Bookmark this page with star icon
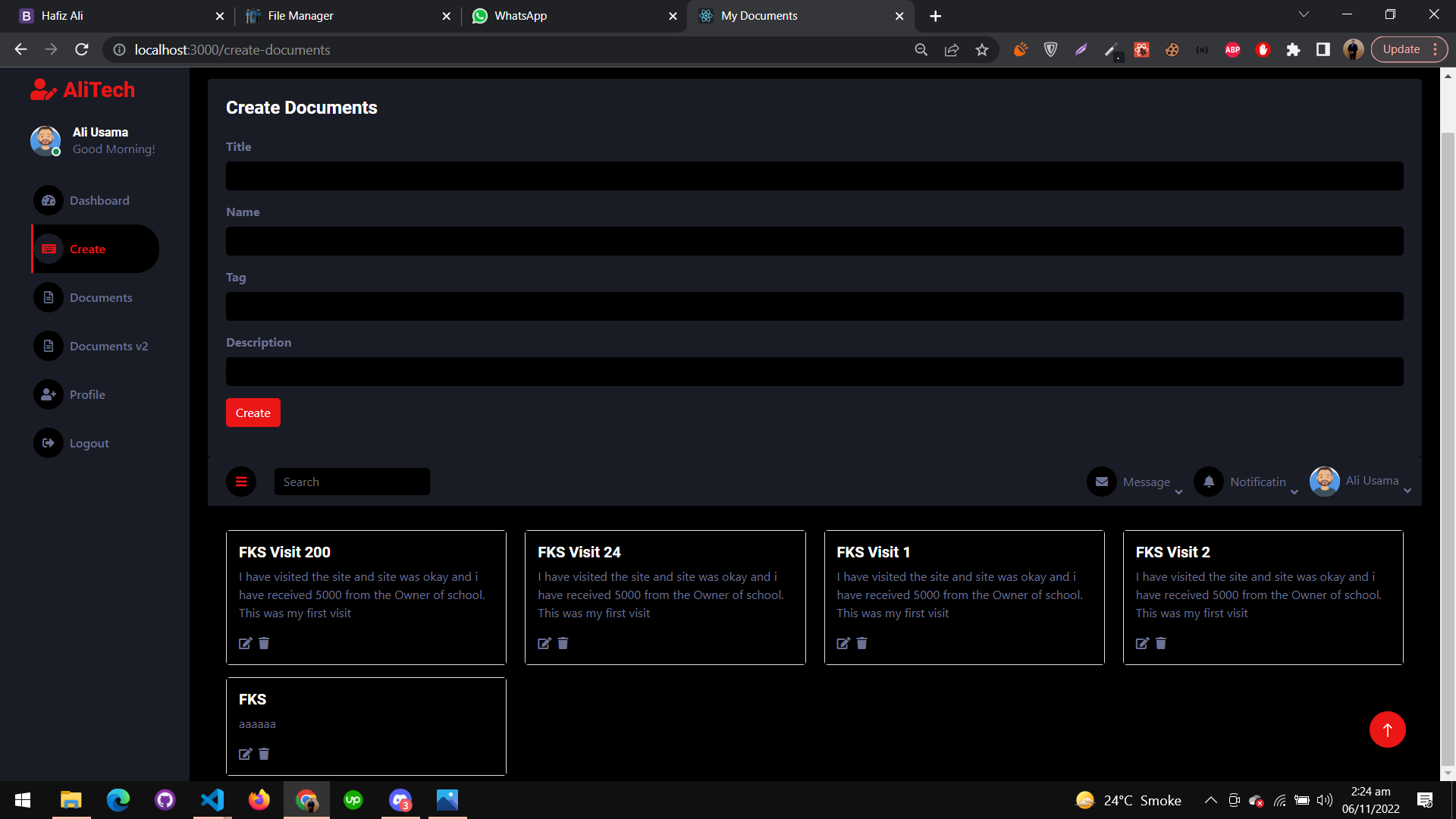1456x819 pixels. click(x=982, y=50)
